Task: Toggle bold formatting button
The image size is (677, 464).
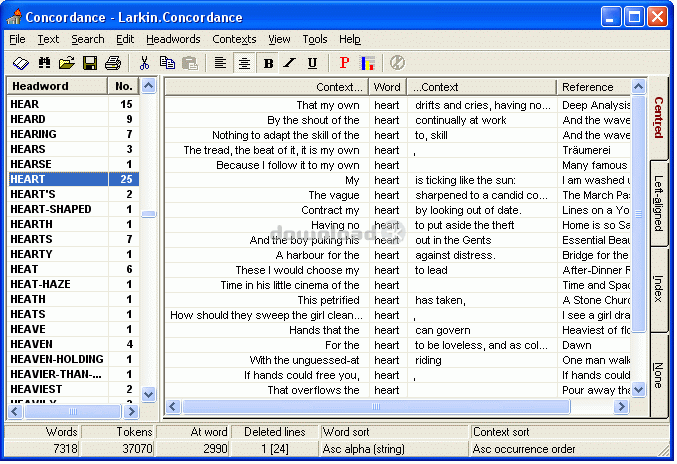Action: coord(268,63)
